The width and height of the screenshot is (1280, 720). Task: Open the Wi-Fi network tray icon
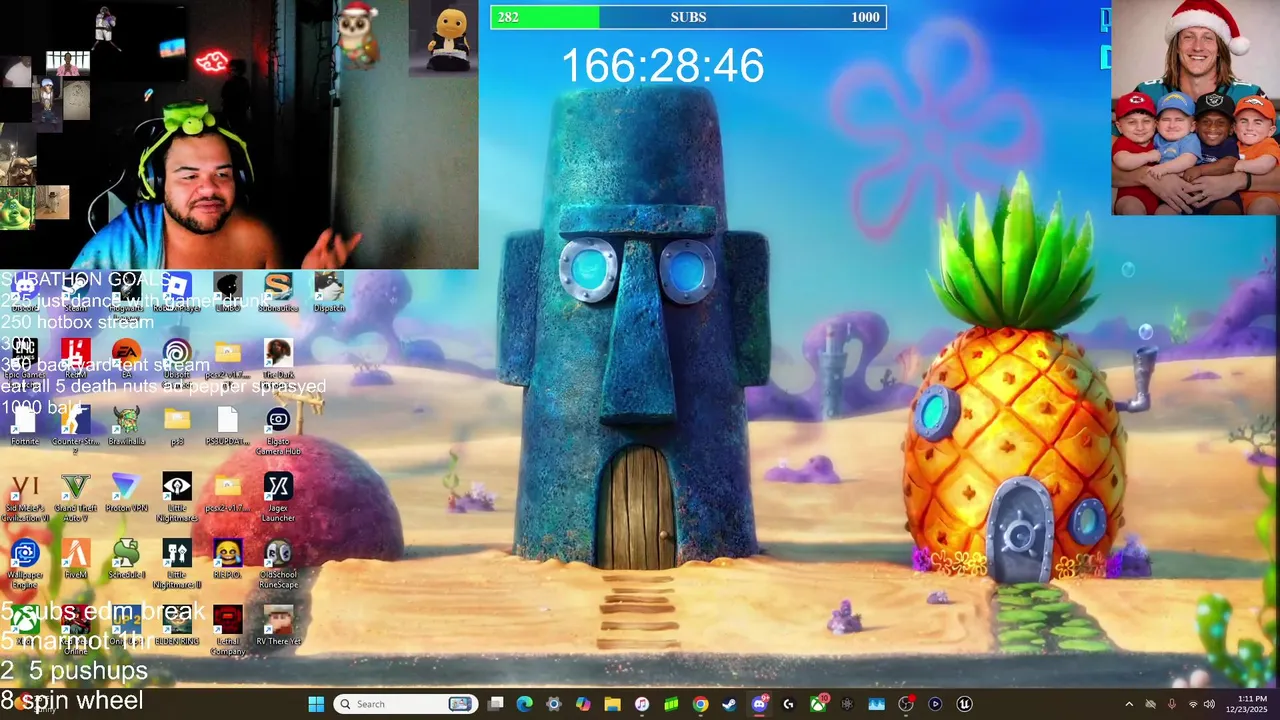(1192, 704)
